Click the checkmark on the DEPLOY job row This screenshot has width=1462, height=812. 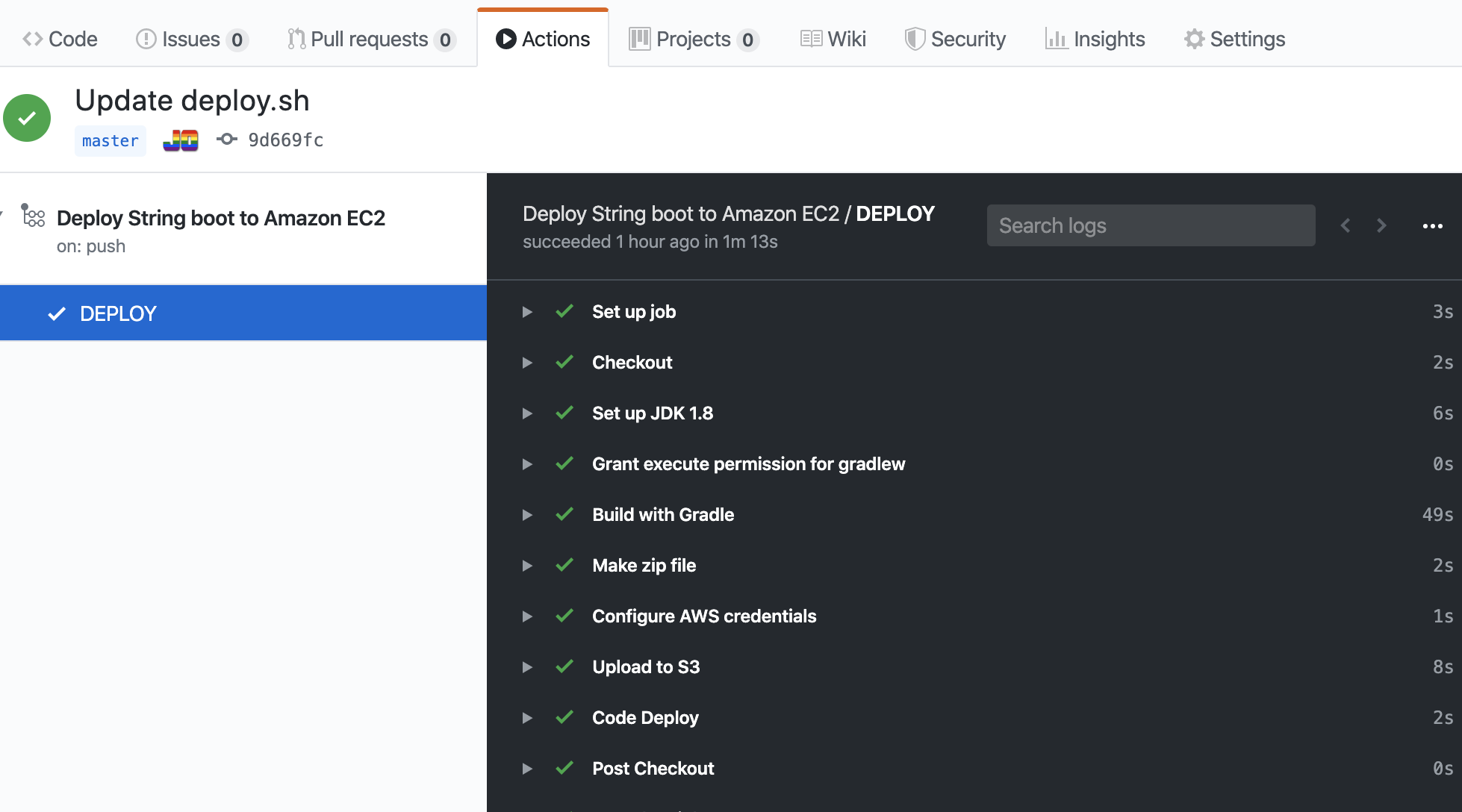57,313
